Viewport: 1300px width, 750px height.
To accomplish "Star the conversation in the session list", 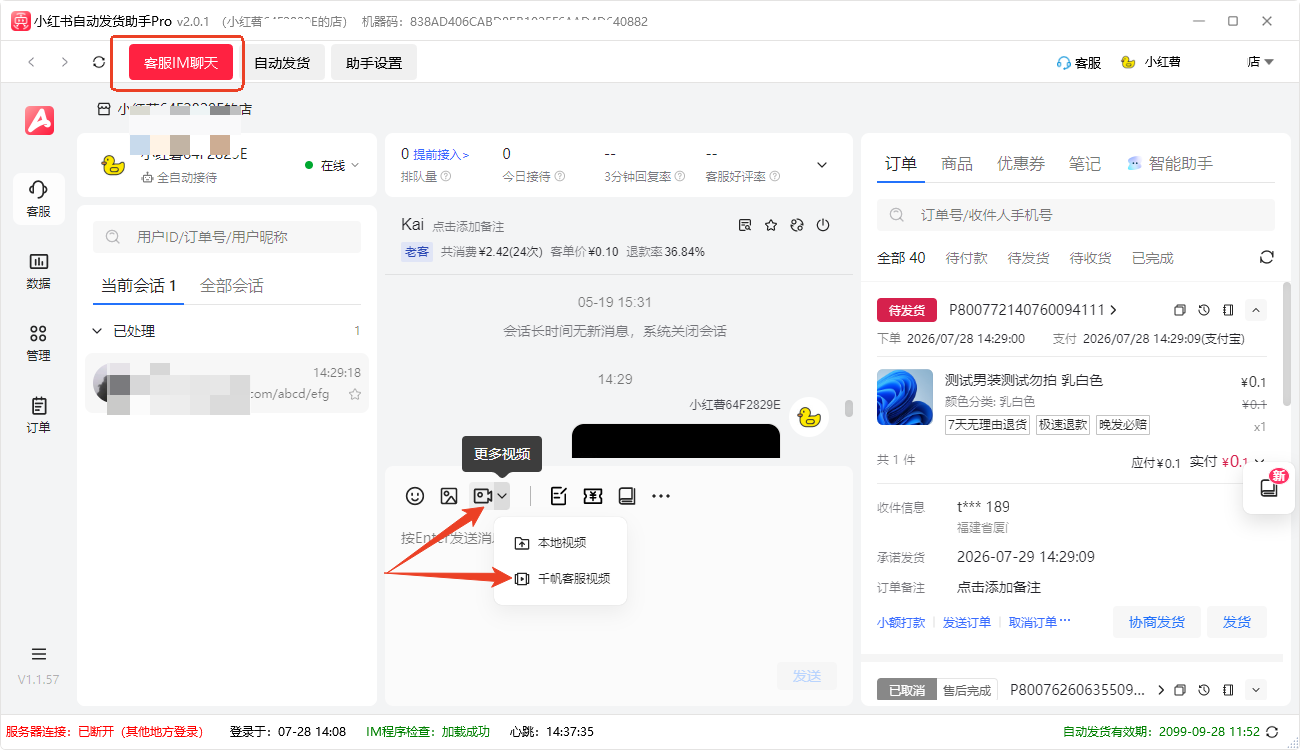I will 354,394.
